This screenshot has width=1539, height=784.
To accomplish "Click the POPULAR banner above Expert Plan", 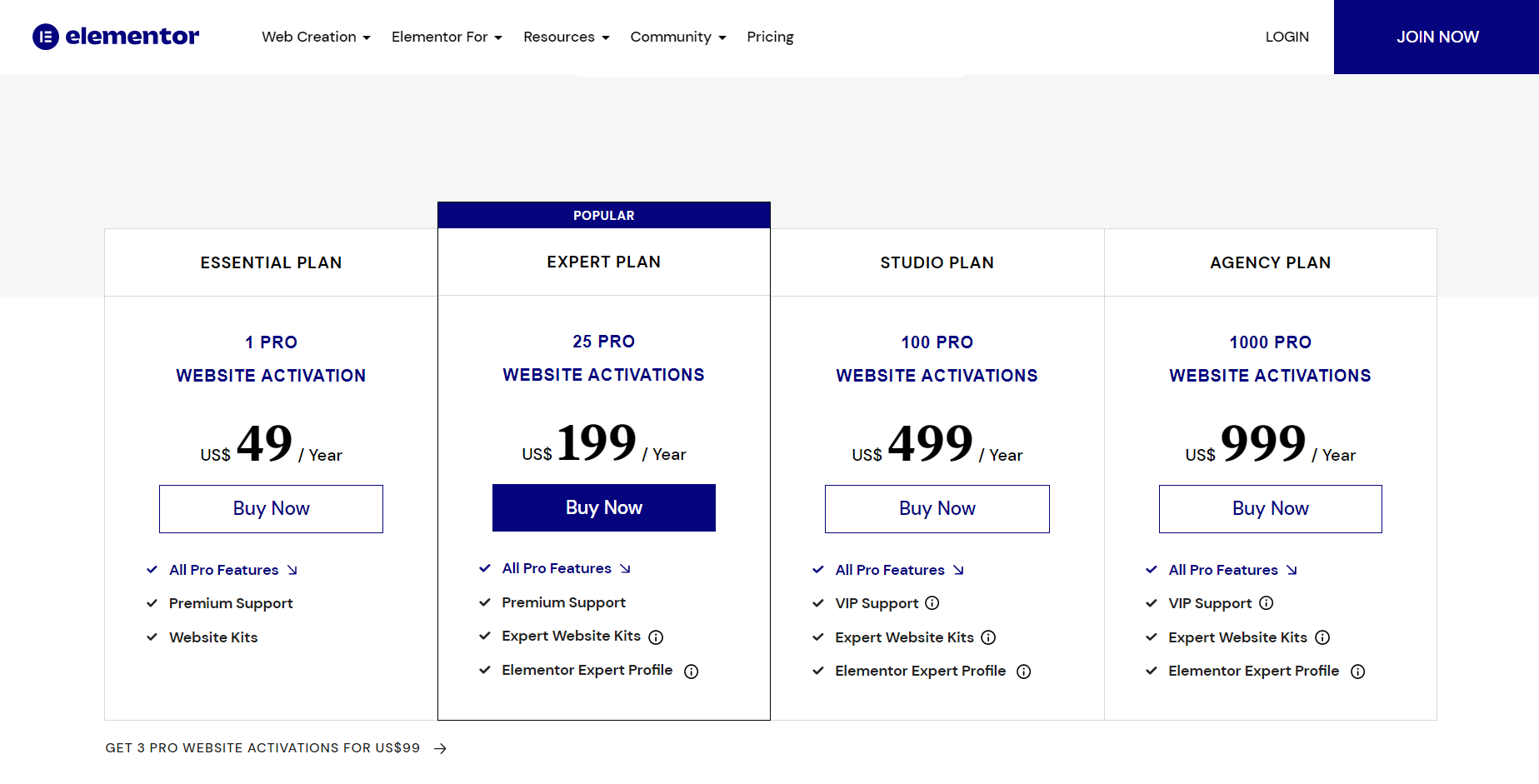I will coord(603,214).
